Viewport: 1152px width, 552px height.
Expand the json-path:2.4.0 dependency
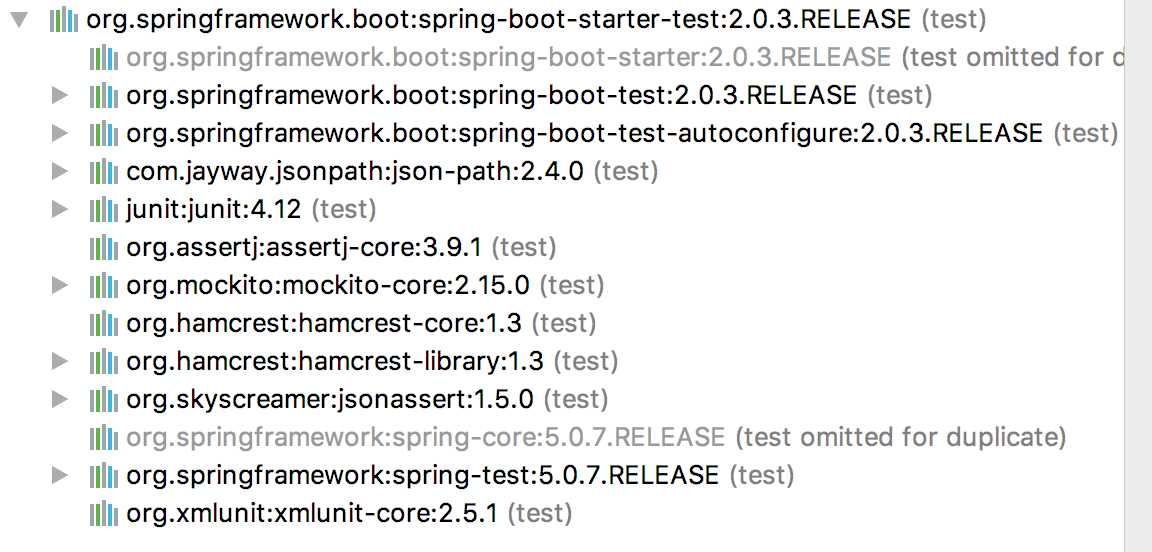click(60, 171)
